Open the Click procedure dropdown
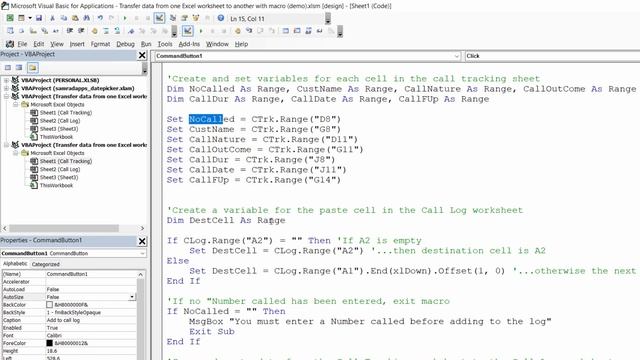640x360 pixels. coord(552,56)
